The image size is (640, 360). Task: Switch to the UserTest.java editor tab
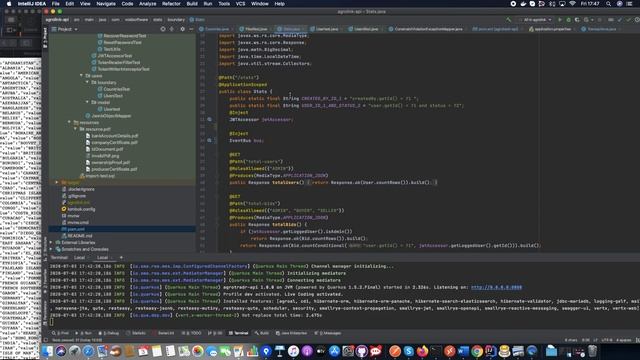click(x=326, y=29)
